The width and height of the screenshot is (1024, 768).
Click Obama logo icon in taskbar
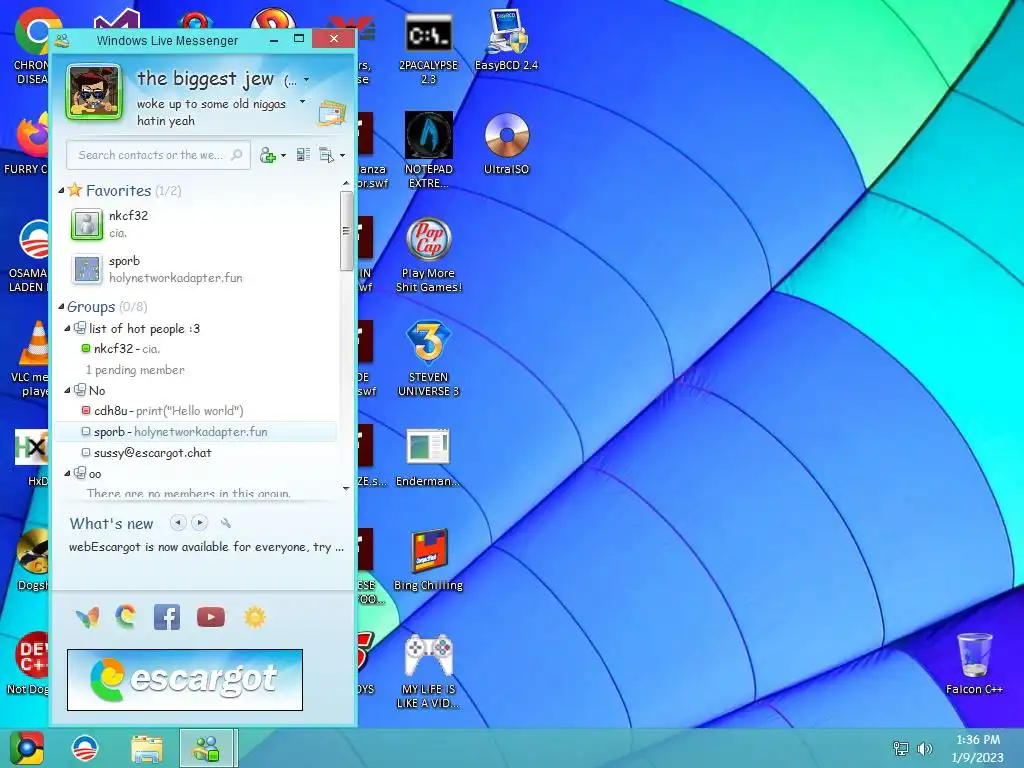85,748
